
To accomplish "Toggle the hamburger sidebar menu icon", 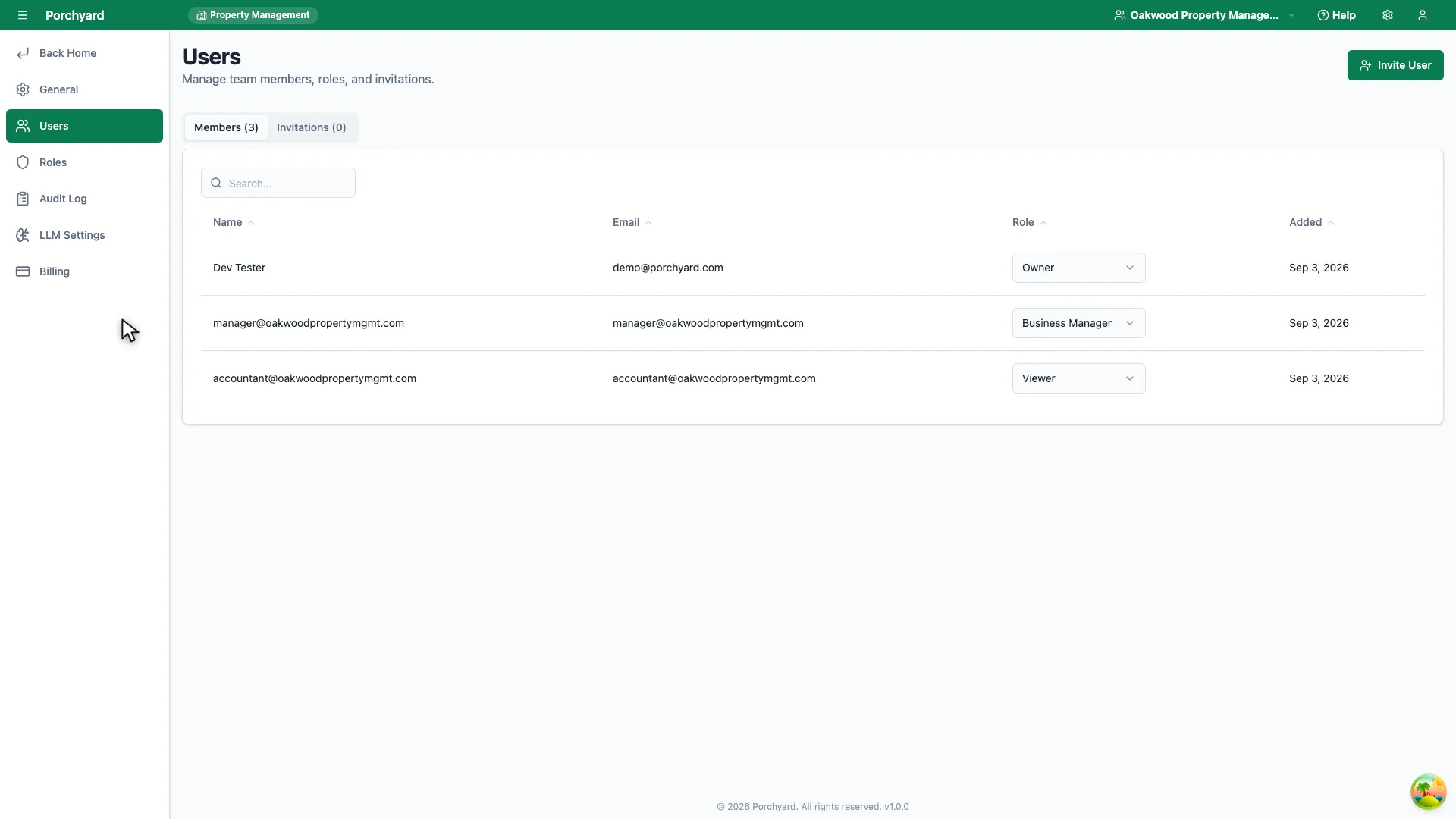I will click(23, 15).
